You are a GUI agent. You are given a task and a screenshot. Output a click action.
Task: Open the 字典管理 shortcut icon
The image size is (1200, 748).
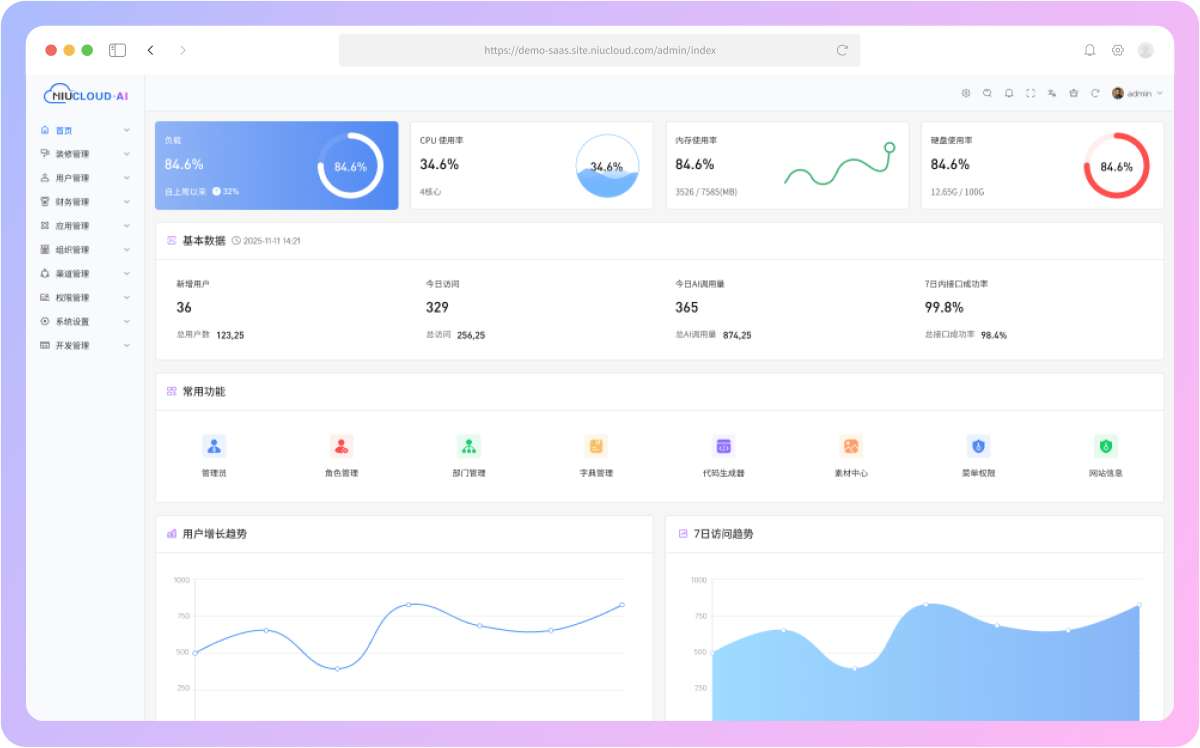[596, 446]
